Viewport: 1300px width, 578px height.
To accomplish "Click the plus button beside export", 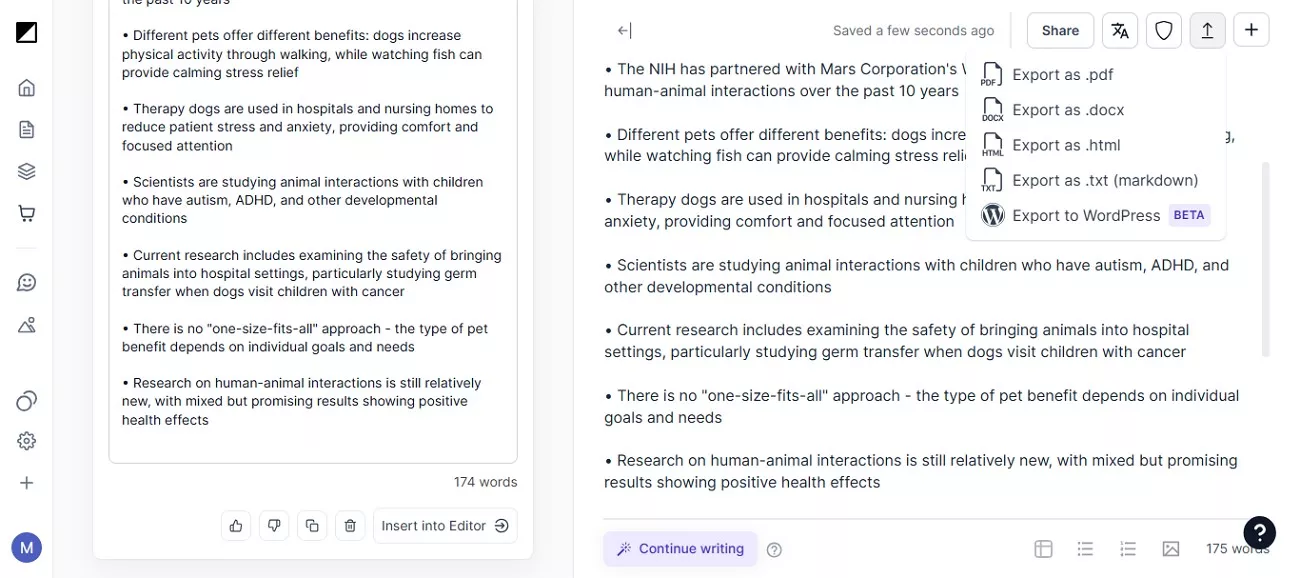I will 1251,31.
